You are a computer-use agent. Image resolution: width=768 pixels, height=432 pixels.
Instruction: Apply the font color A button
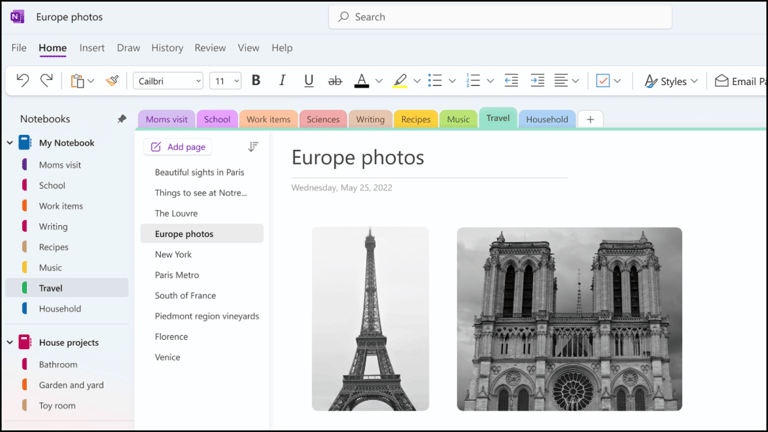pos(361,81)
